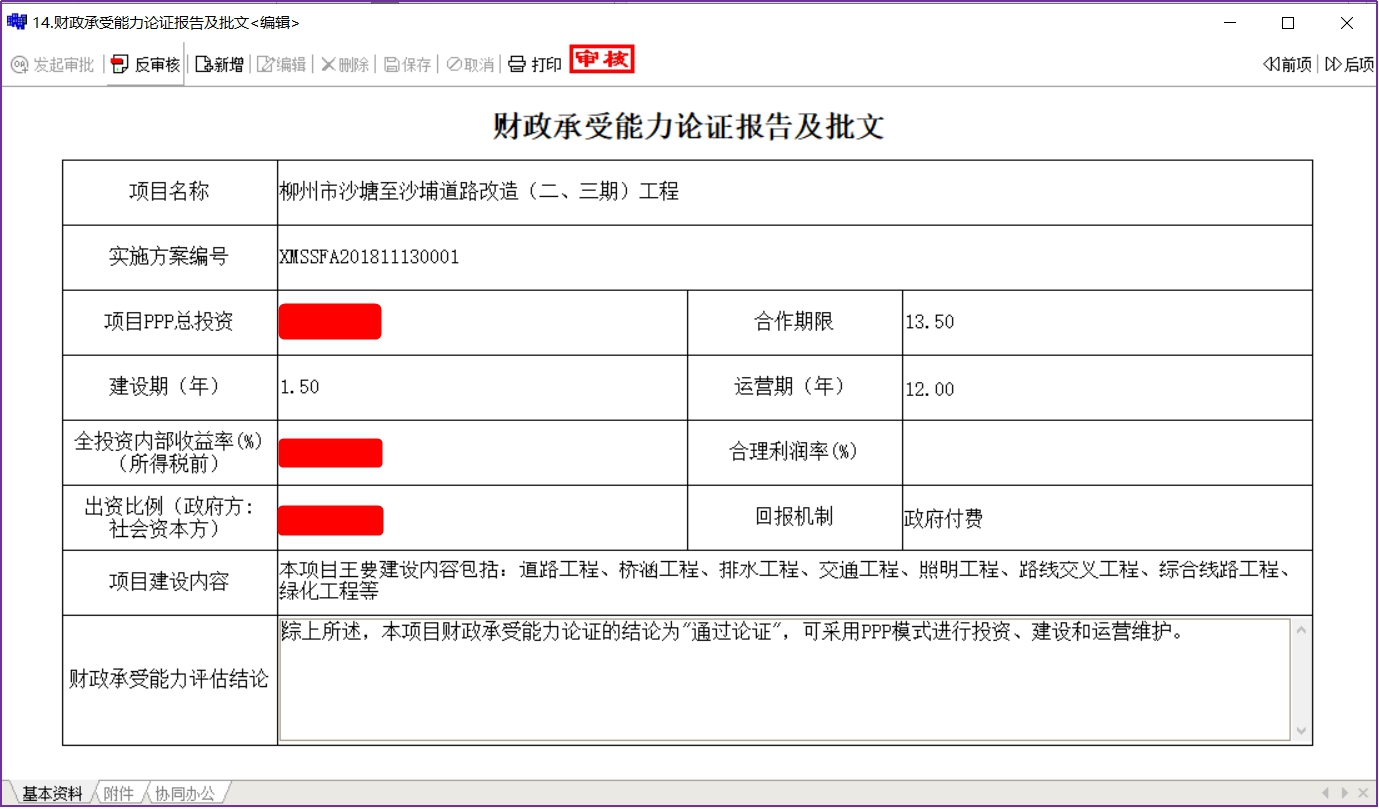The width and height of the screenshot is (1379, 809).
Task: Click the 回报机制 value 政府付费
Action: 943,518
